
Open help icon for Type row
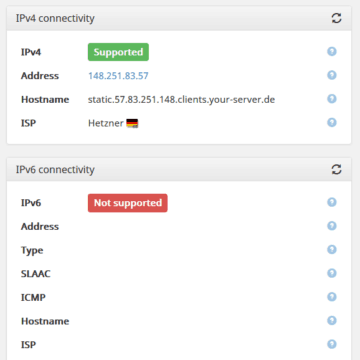coord(332,249)
